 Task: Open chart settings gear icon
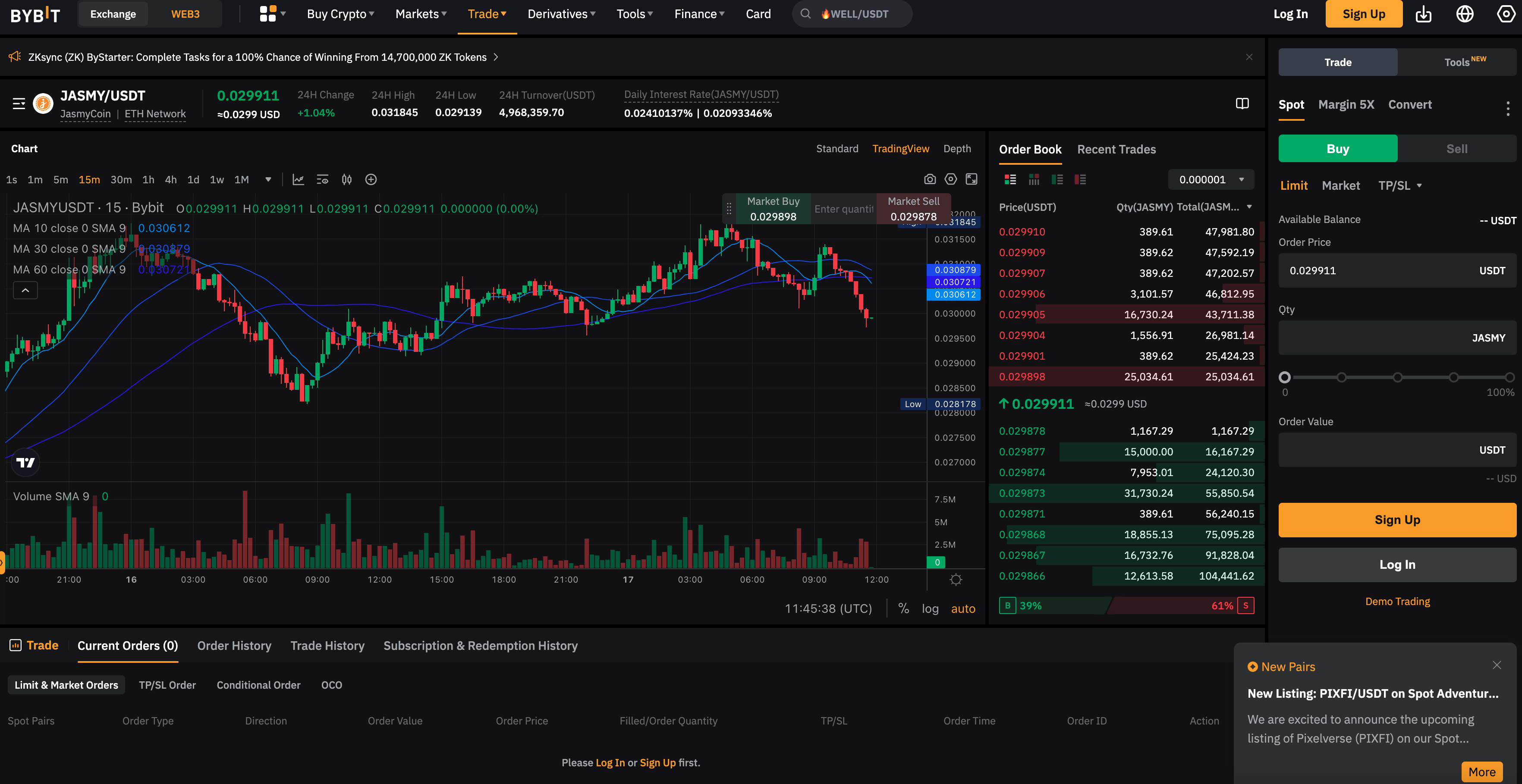(950, 179)
